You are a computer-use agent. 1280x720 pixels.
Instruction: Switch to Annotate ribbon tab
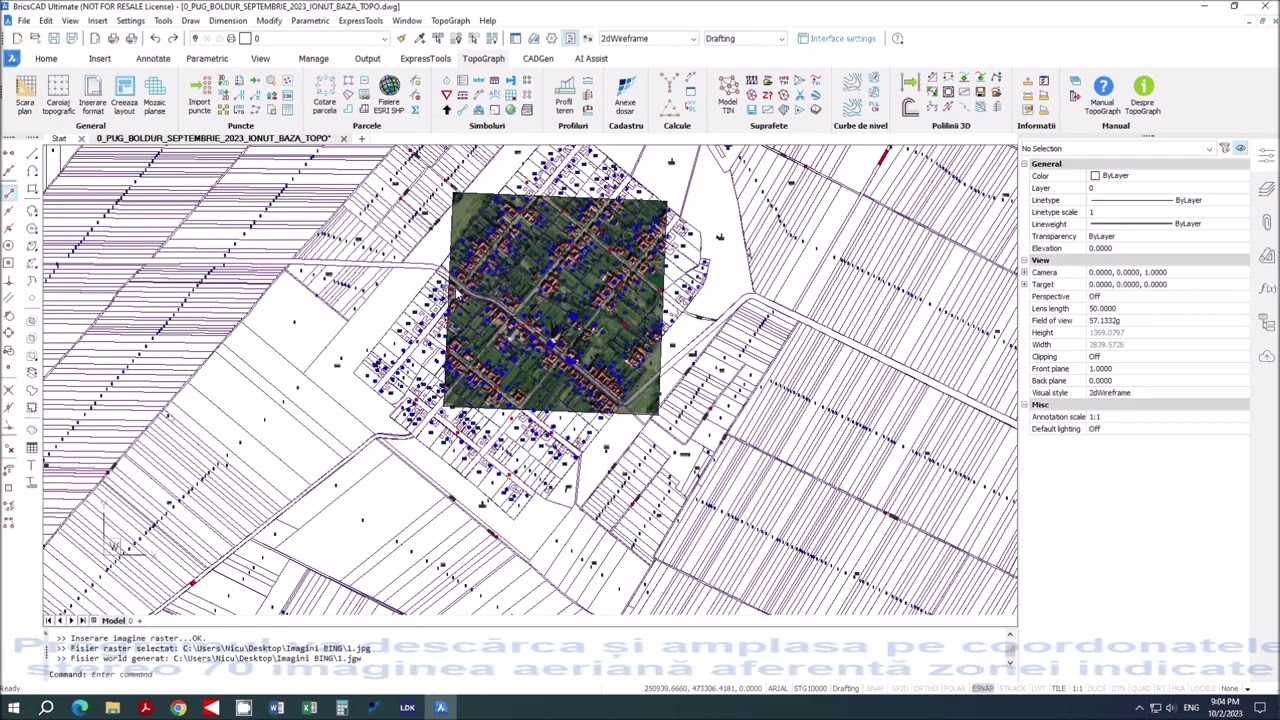click(153, 58)
